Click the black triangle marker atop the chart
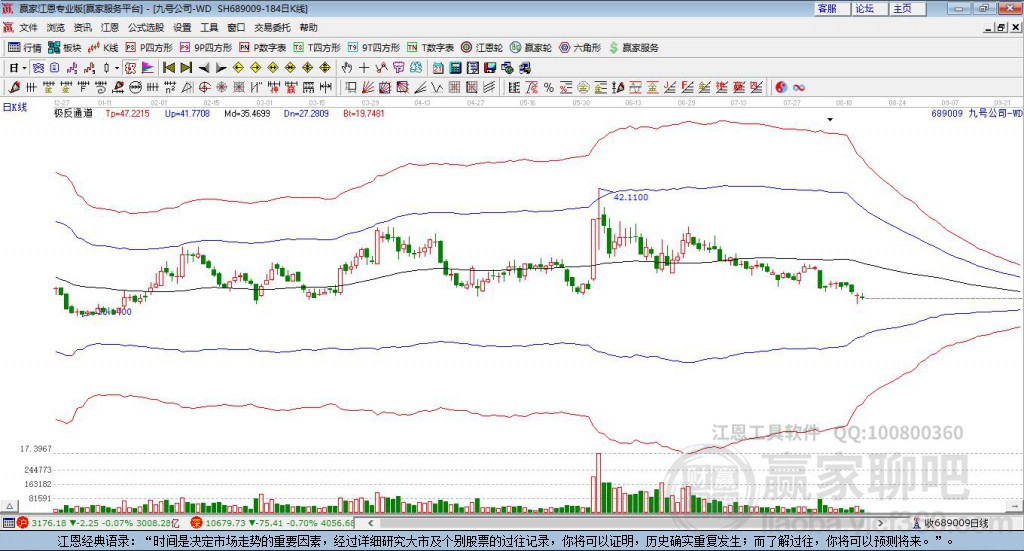Screen dimensions: 1024x551 tap(830, 119)
